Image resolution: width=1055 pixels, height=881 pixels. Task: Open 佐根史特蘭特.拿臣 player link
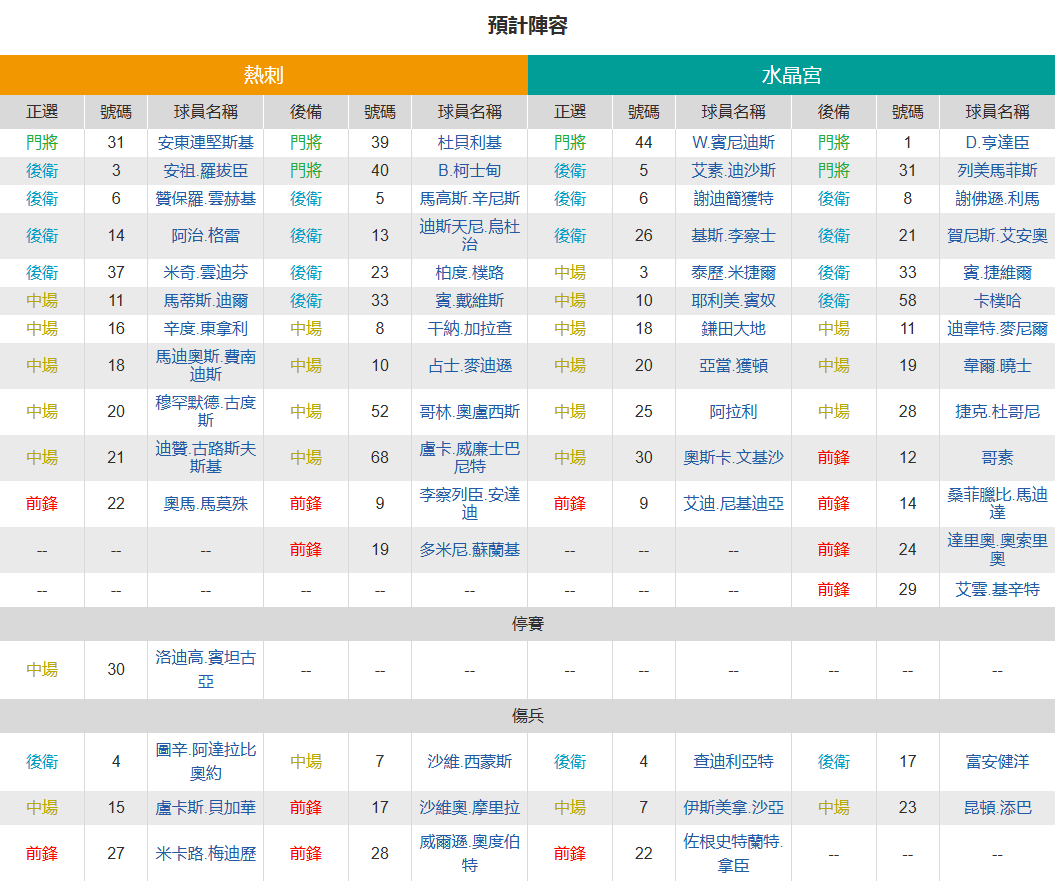point(733,853)
